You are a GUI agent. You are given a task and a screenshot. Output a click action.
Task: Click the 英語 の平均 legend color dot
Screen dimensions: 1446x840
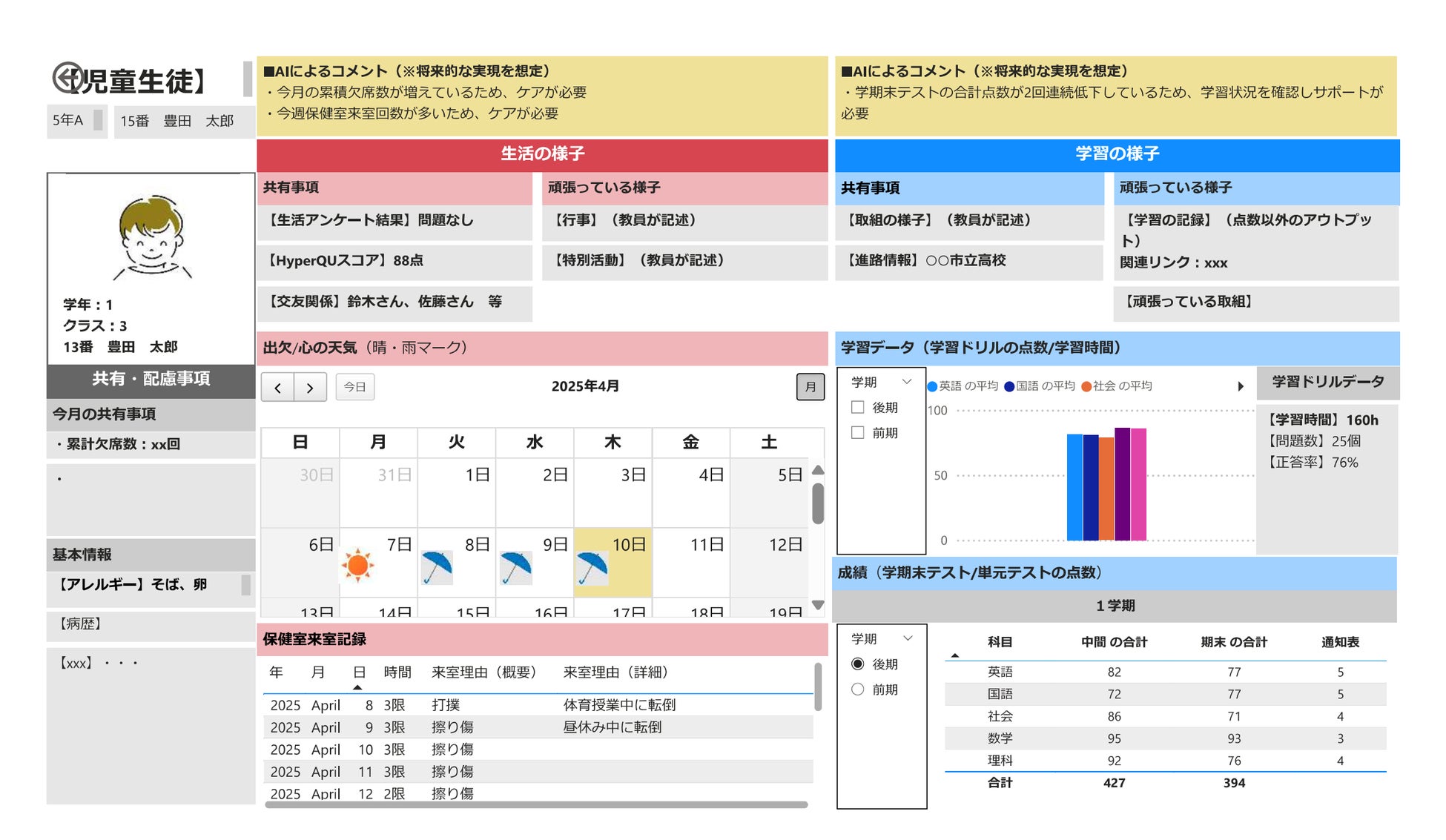point(933,386)
